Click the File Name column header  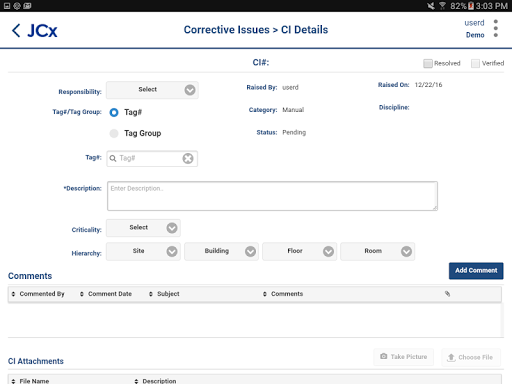[x=34, y=381]
